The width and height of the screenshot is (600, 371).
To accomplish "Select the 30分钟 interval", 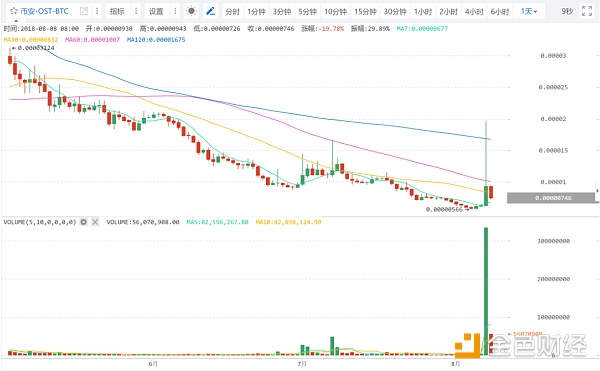I will click(x=395, y=11).
